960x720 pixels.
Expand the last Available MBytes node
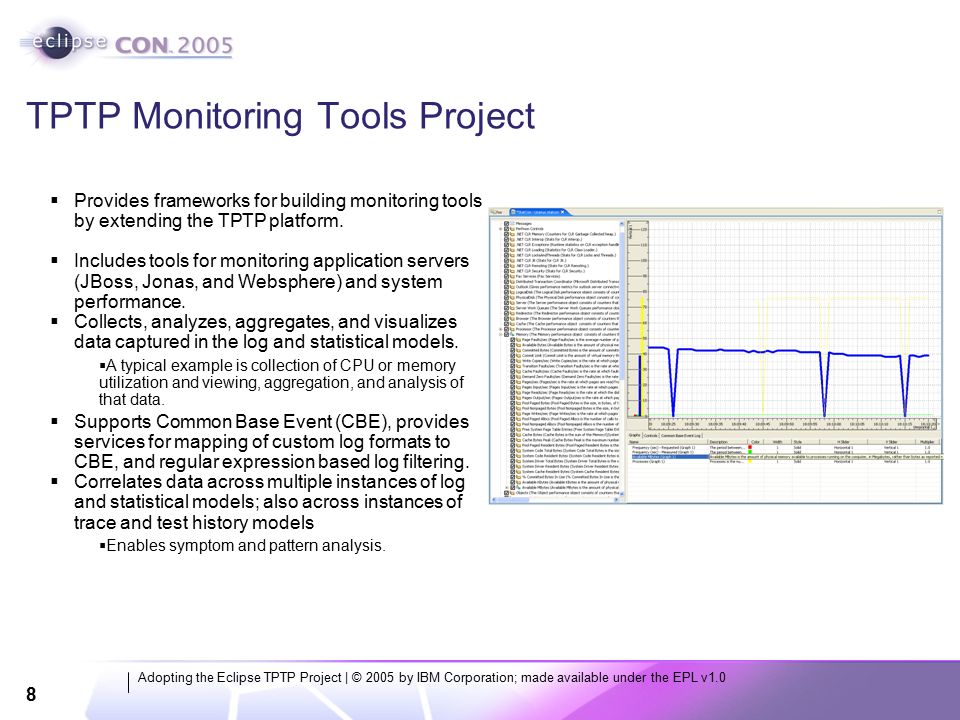pos(506,487)
